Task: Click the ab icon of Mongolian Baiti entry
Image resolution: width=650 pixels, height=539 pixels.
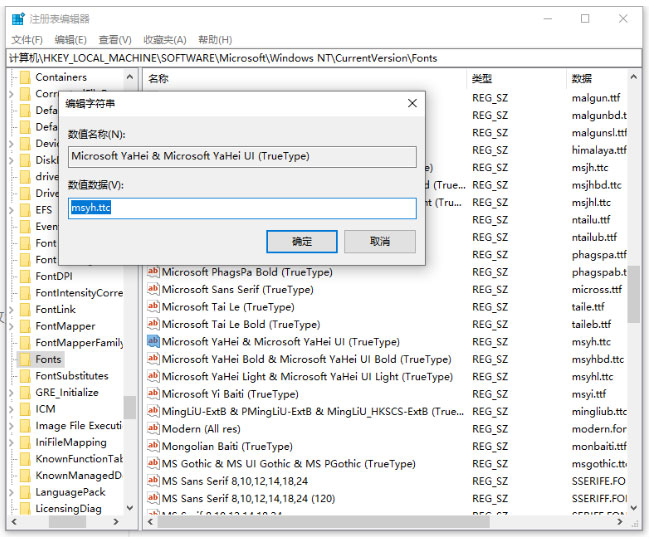Action: [x=153, y=446]
